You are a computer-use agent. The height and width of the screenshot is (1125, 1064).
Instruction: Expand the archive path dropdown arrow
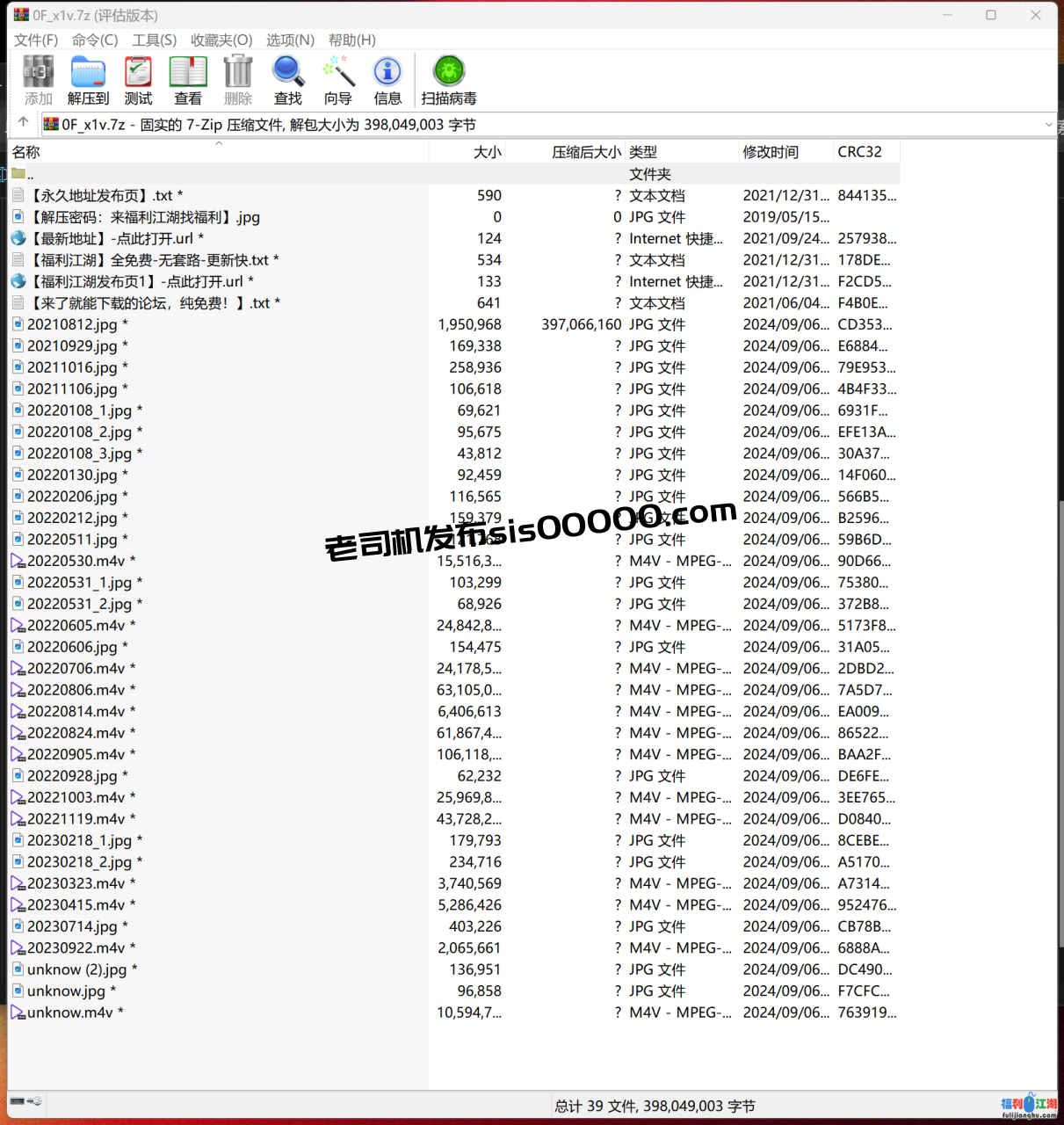click(1047, 125)
